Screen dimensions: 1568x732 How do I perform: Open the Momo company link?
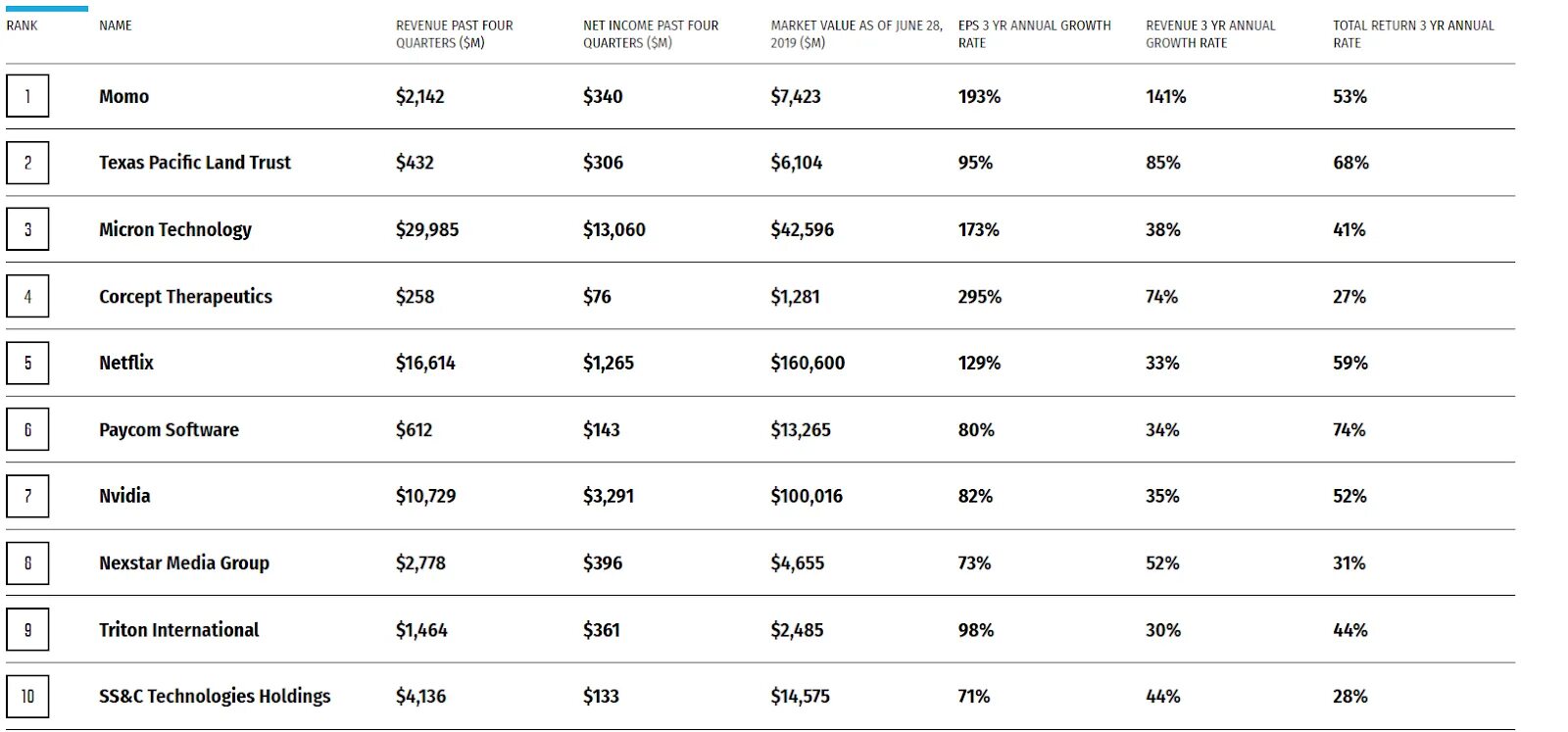click(123, 96)
